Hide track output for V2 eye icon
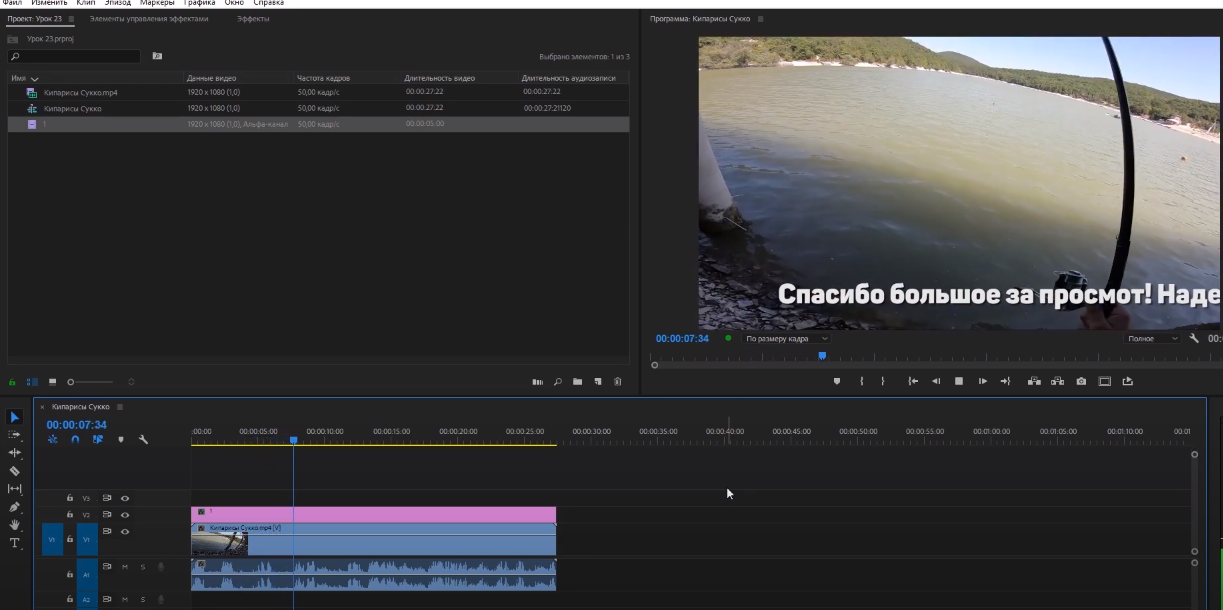1223x610 pixels. click(x=125, y=515)
